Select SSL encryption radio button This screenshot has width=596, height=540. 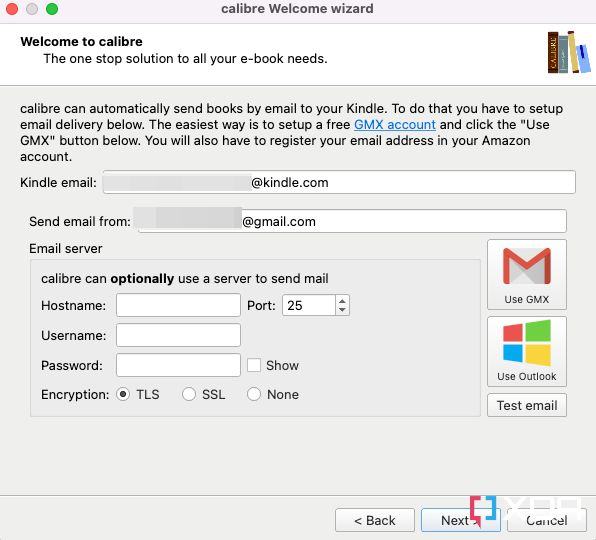tap(189, 394)
